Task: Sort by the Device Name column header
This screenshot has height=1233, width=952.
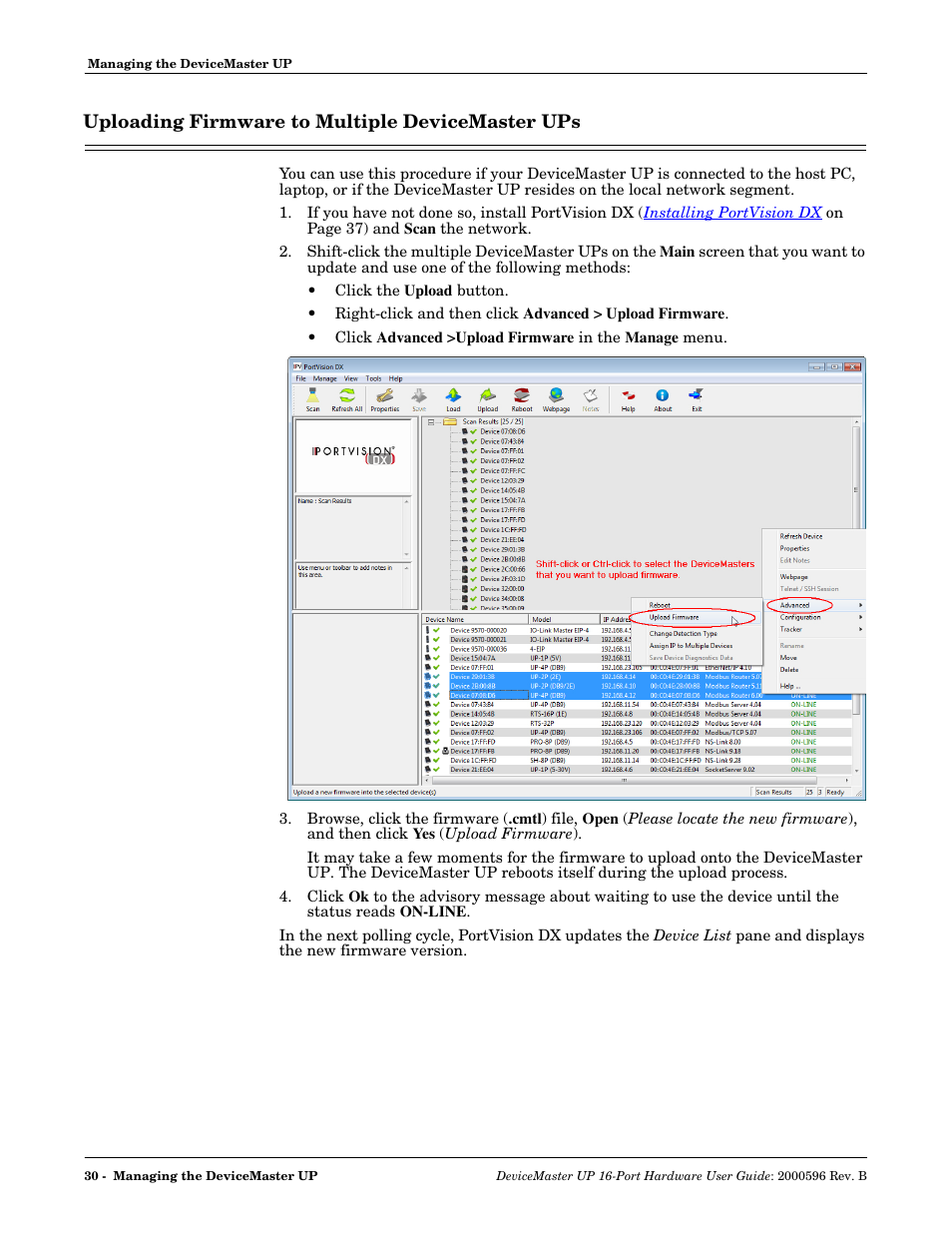Action: click(474, 619)
